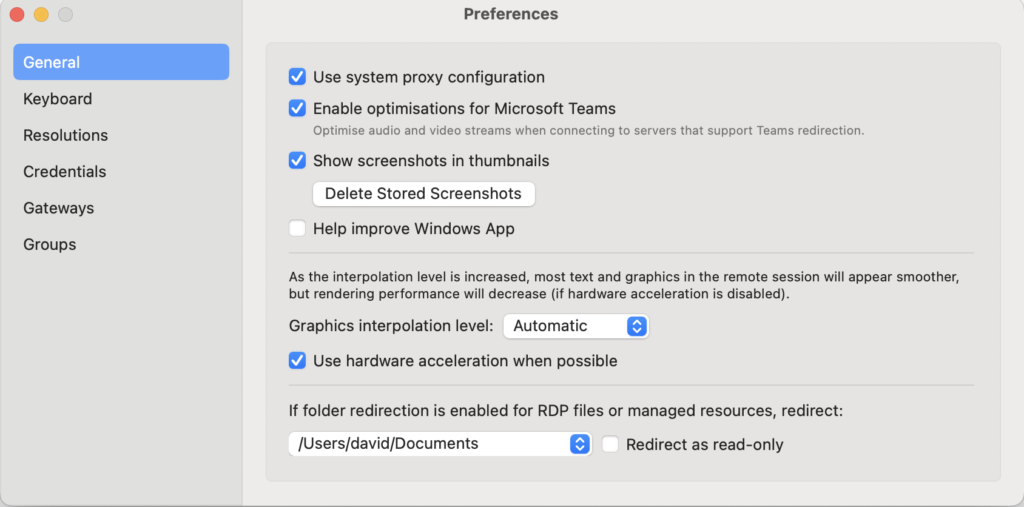Viewport: 1024px width, 507px height.
Task: Uncheck Use system proxy configuration
Action: pos(297,77)
